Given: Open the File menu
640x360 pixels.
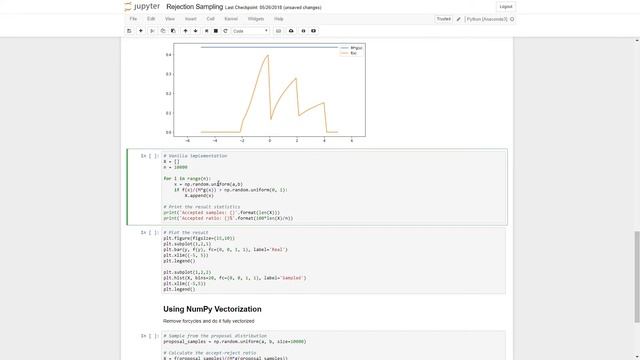Looking at the screenshot, I should point(133,19).
